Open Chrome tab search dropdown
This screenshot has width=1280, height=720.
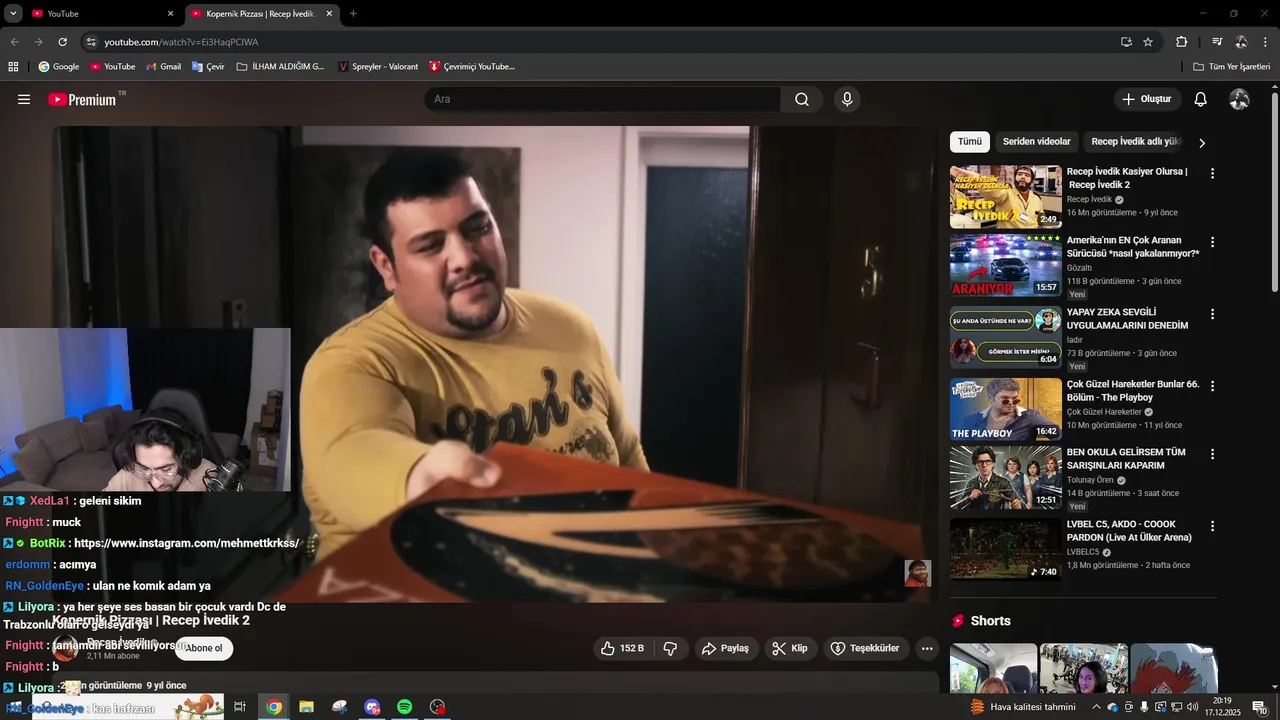tap(13, 14)
